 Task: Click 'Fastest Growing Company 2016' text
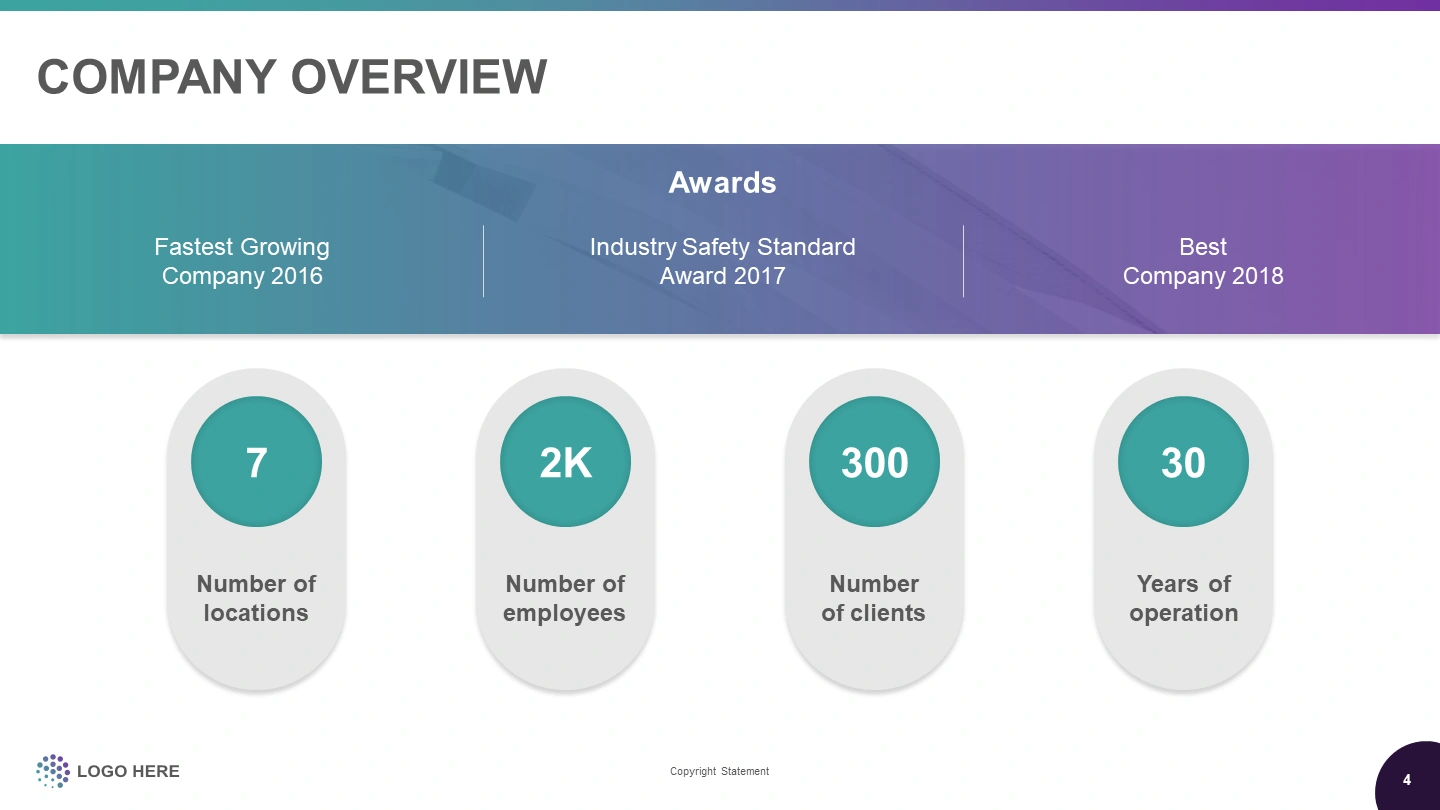pyautogui.click(x=242, y=261)
